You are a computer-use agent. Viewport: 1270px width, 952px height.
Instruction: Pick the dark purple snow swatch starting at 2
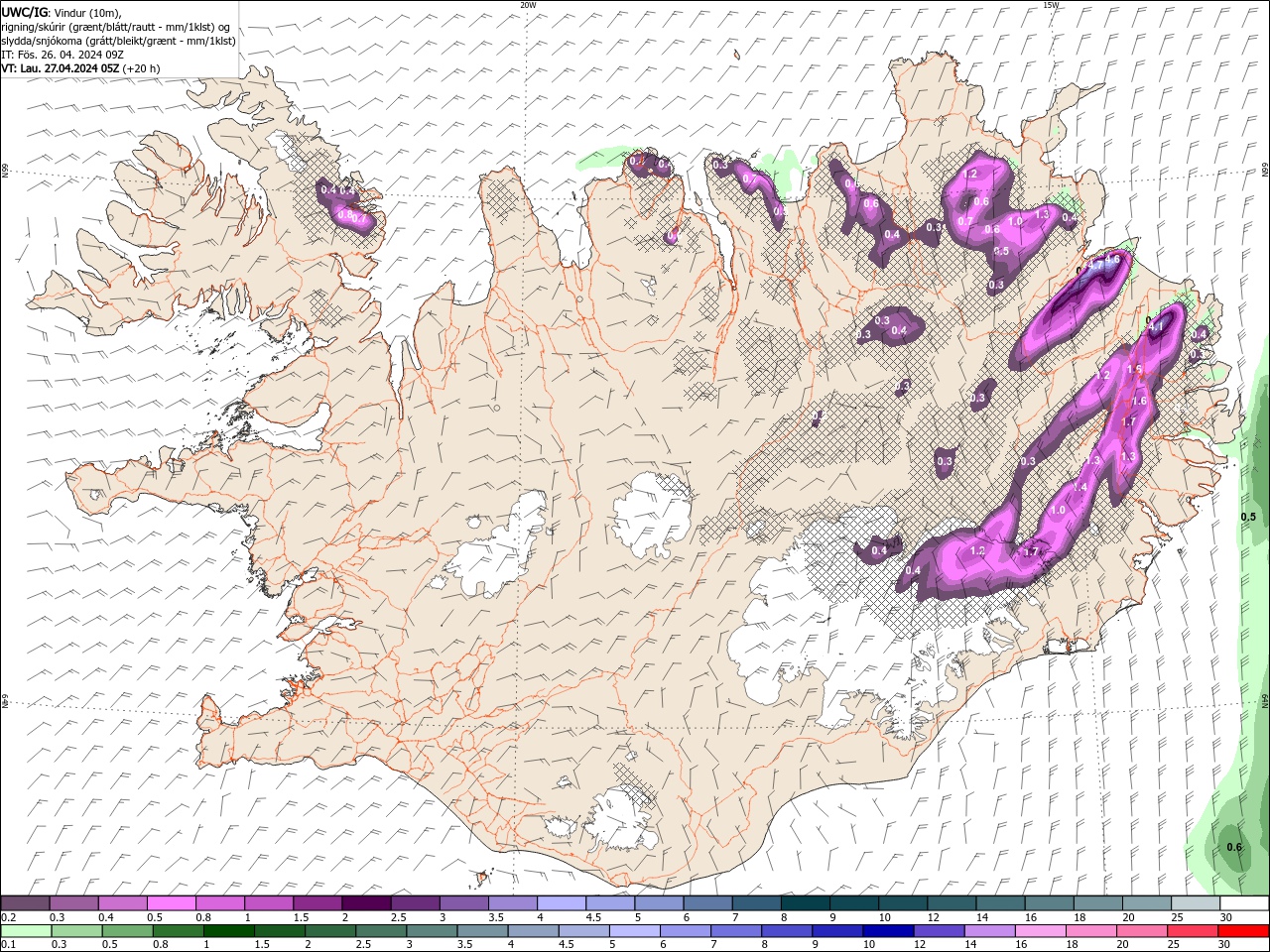(x=366, y=903)
